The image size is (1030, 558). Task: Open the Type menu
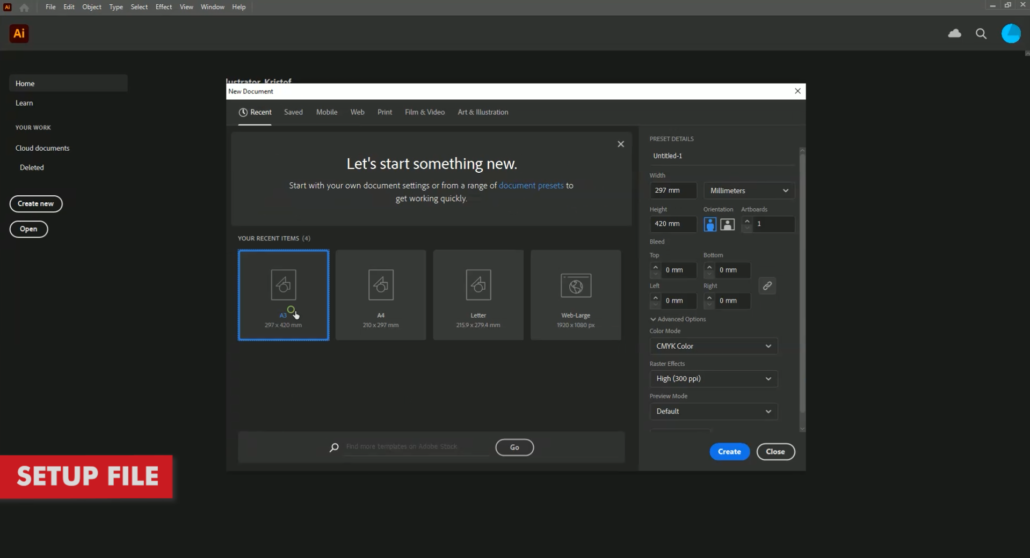[116, 7]
